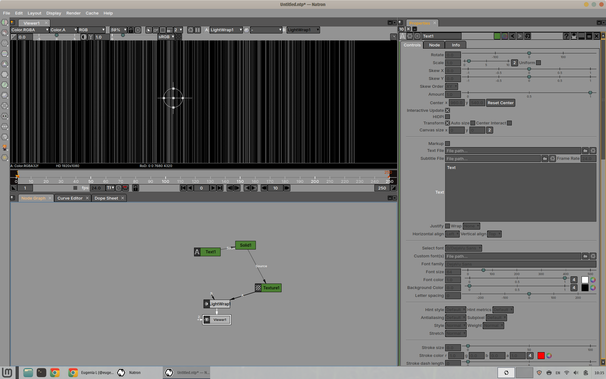Enable the Uniform scale checkbox
Image resolution: width=606 pixels, height=379 pixels.
coord(538,62)
